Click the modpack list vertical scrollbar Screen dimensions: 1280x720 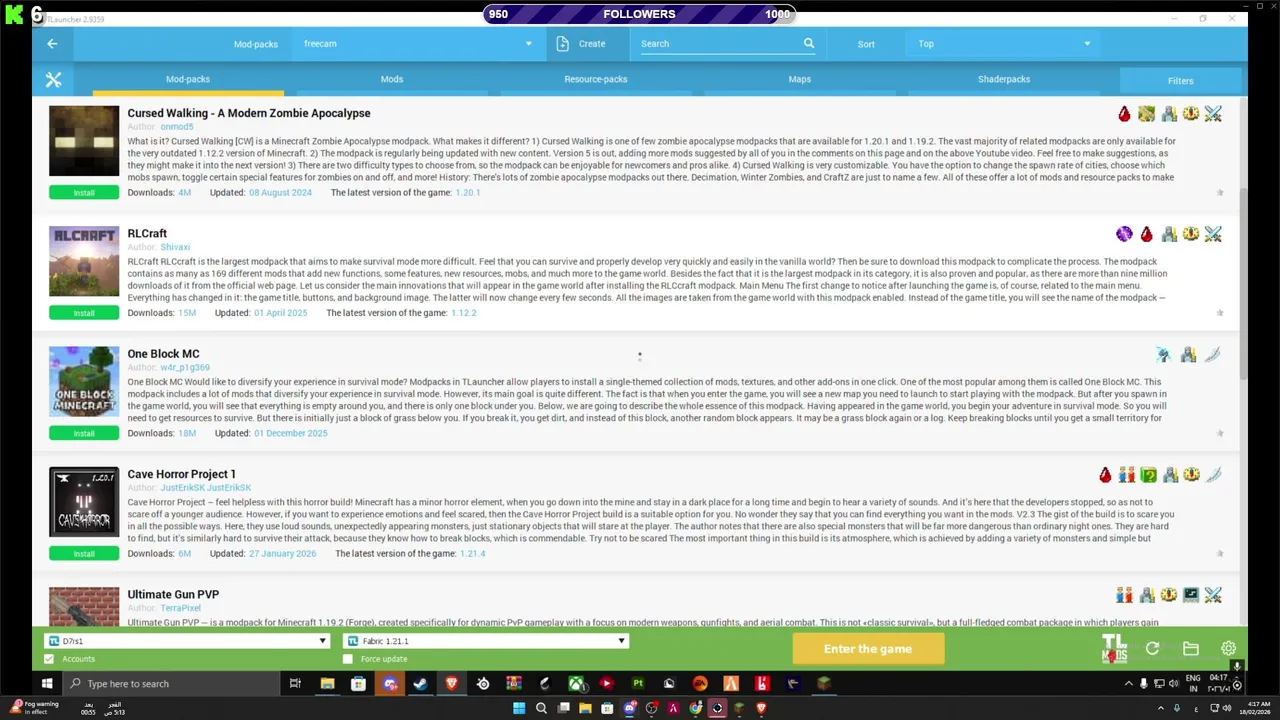[x=1244, y=283]
